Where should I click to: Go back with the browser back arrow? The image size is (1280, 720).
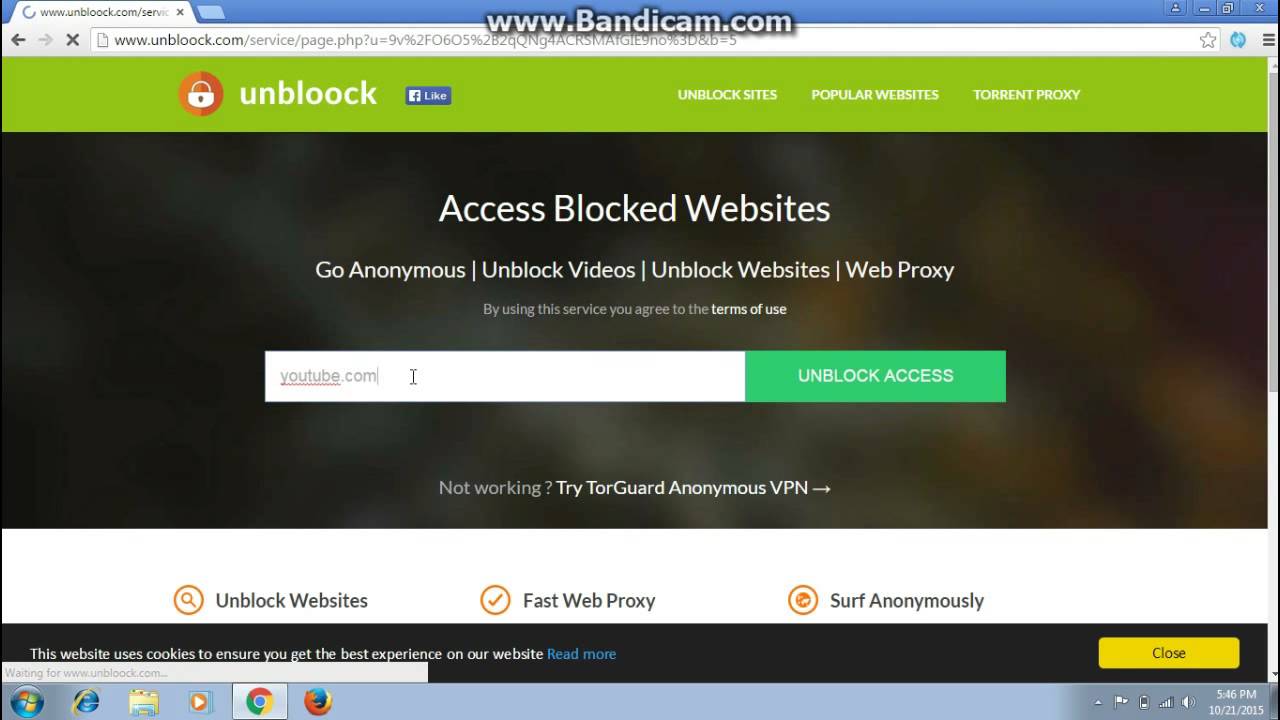click(x=18, y=40)
